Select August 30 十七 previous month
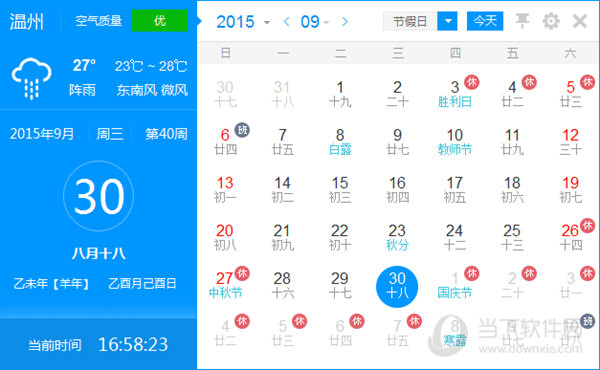Image resolution: width=600 pixels, height=370 pixels. [225, 94]
